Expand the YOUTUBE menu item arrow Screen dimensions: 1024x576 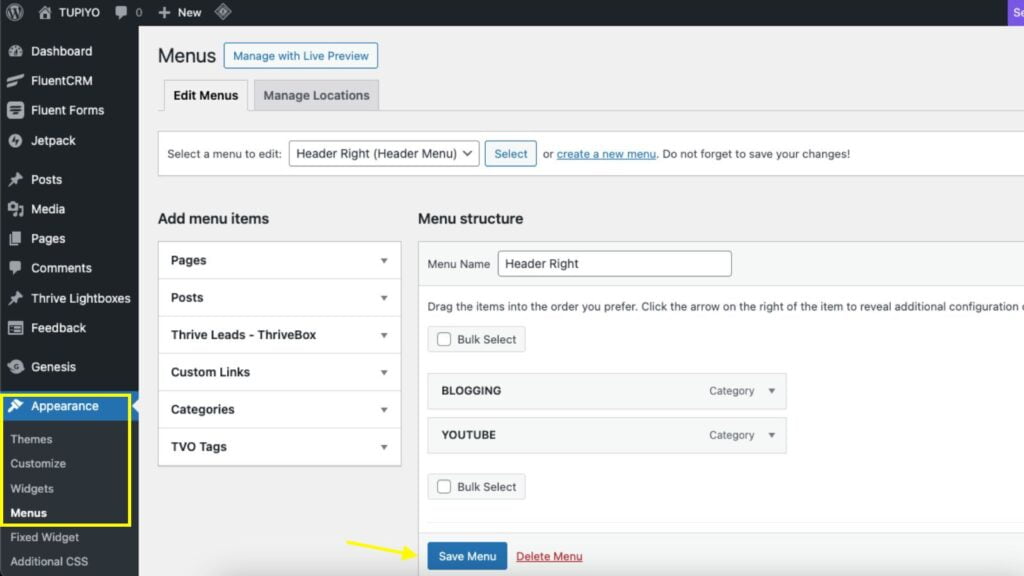[x=771, y=435]
